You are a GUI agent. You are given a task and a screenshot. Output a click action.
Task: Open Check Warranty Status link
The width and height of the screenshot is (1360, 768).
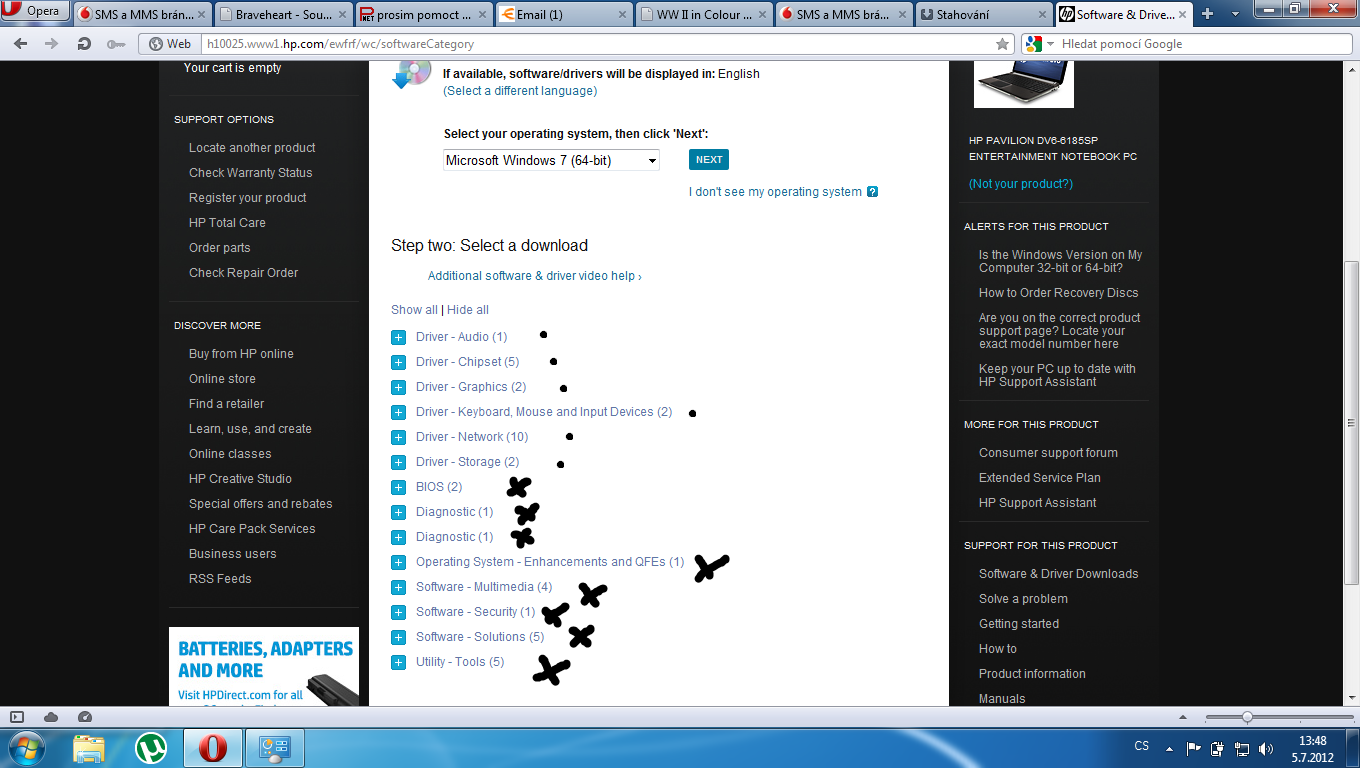click(x=251, y=173)
